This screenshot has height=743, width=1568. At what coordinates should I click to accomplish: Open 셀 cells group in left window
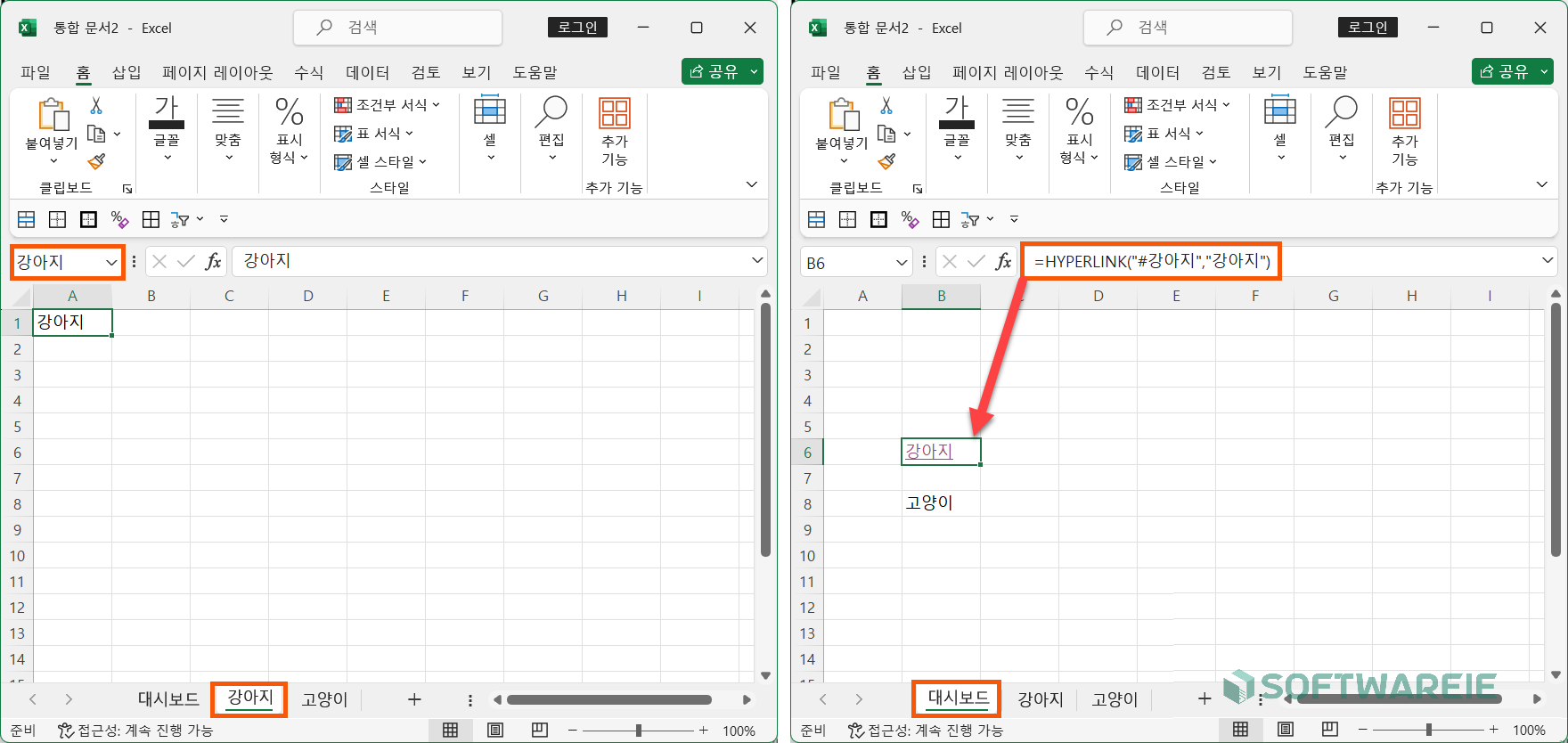click(x=490, y=128)
